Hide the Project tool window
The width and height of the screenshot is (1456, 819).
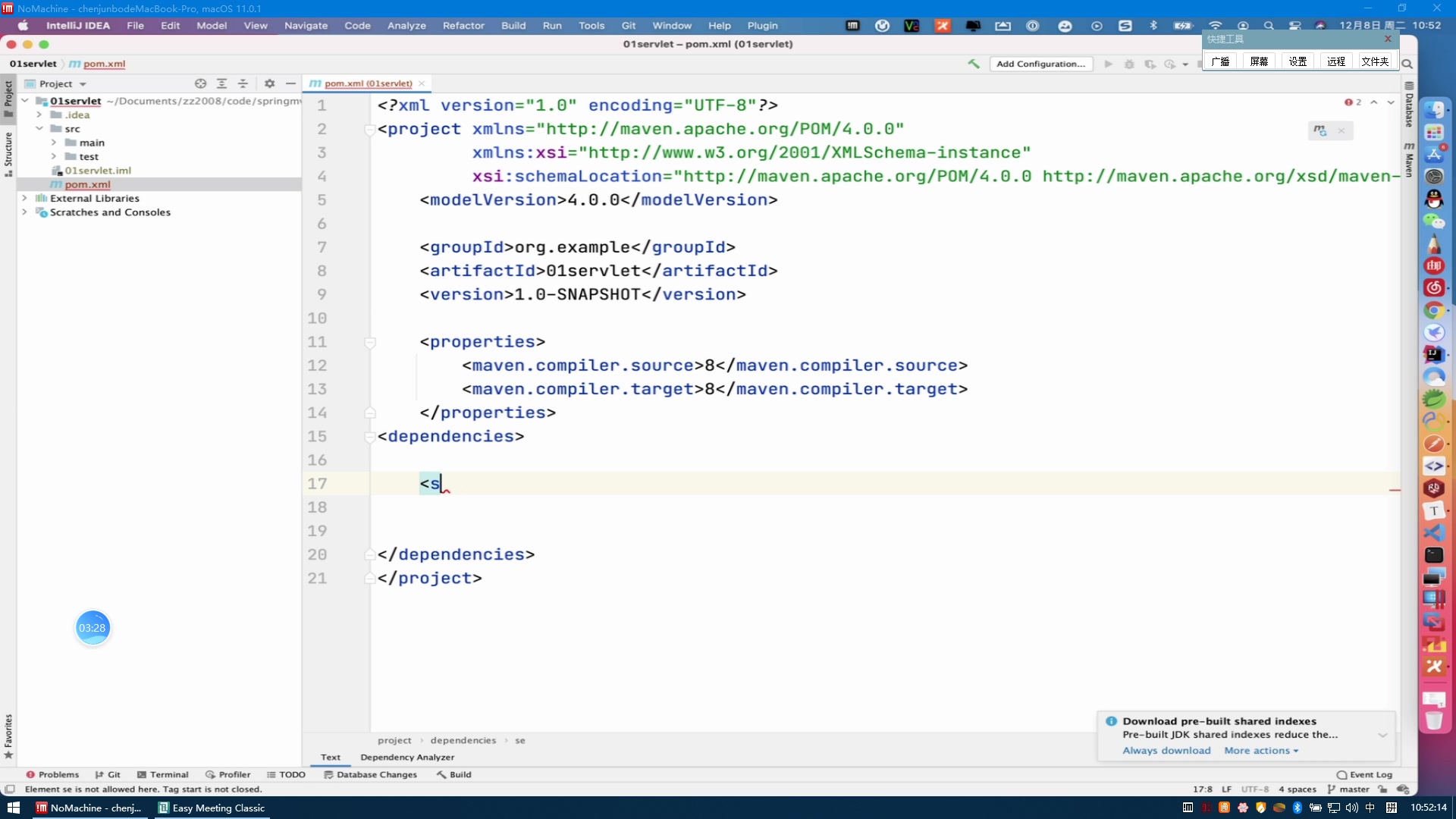point(290,83)
